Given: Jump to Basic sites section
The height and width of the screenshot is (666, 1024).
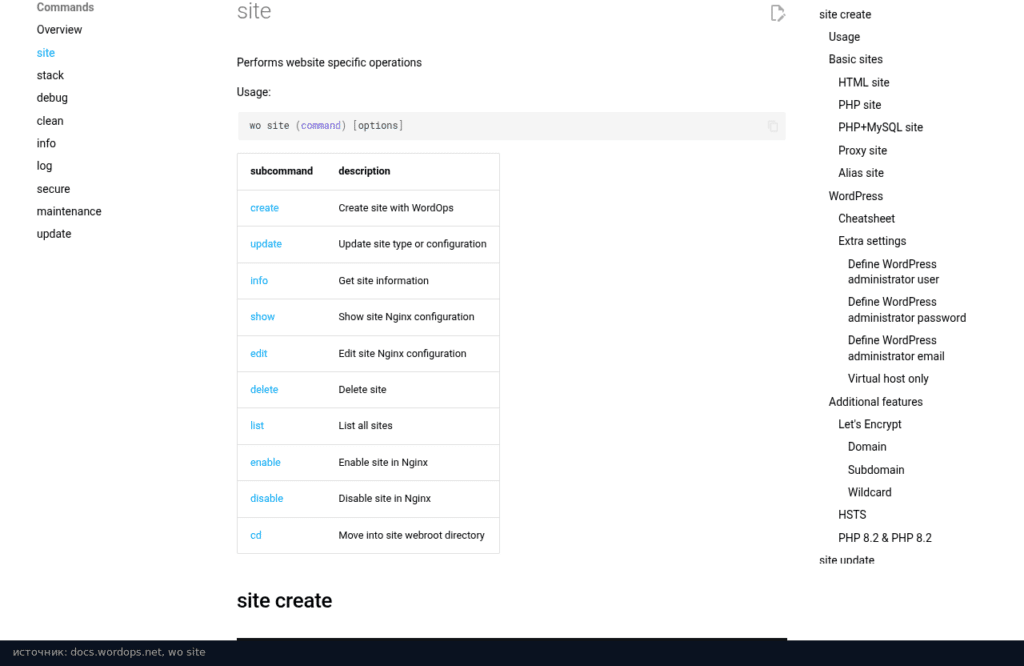Looking at the screenshot, I should [856, 59].
